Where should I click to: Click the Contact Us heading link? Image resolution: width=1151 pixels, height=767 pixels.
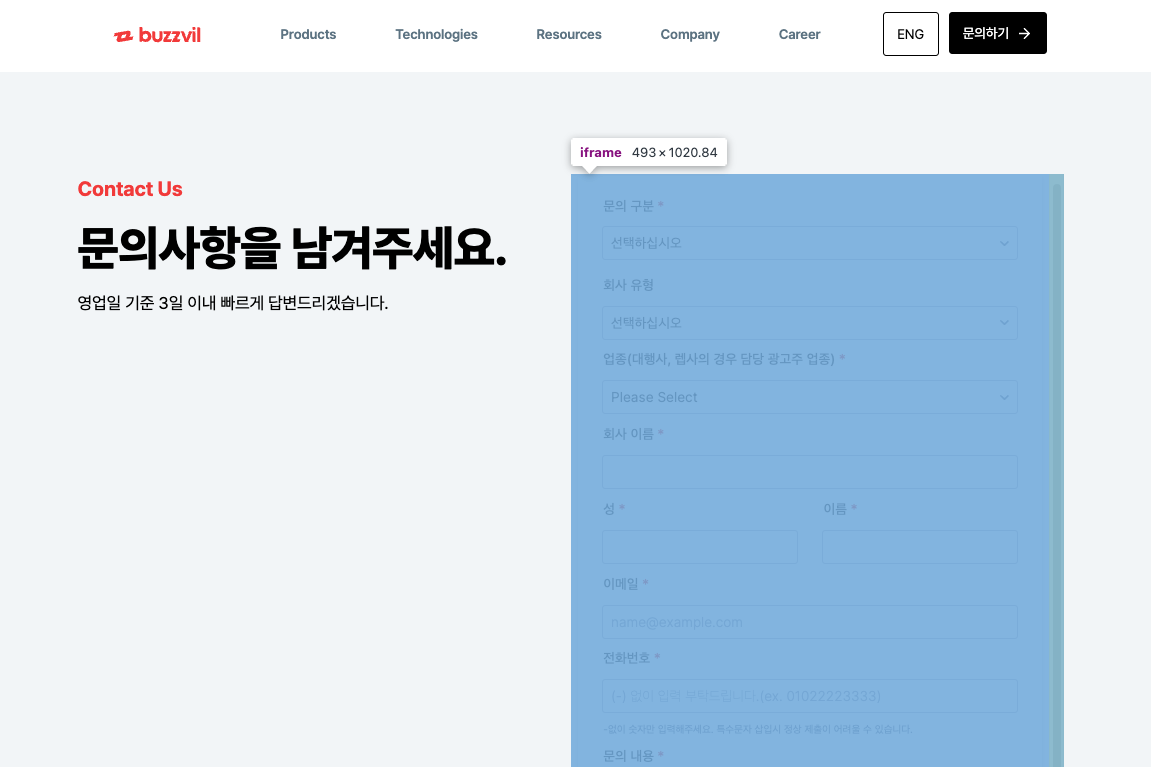pyautogui.click(x=130, y=189)
